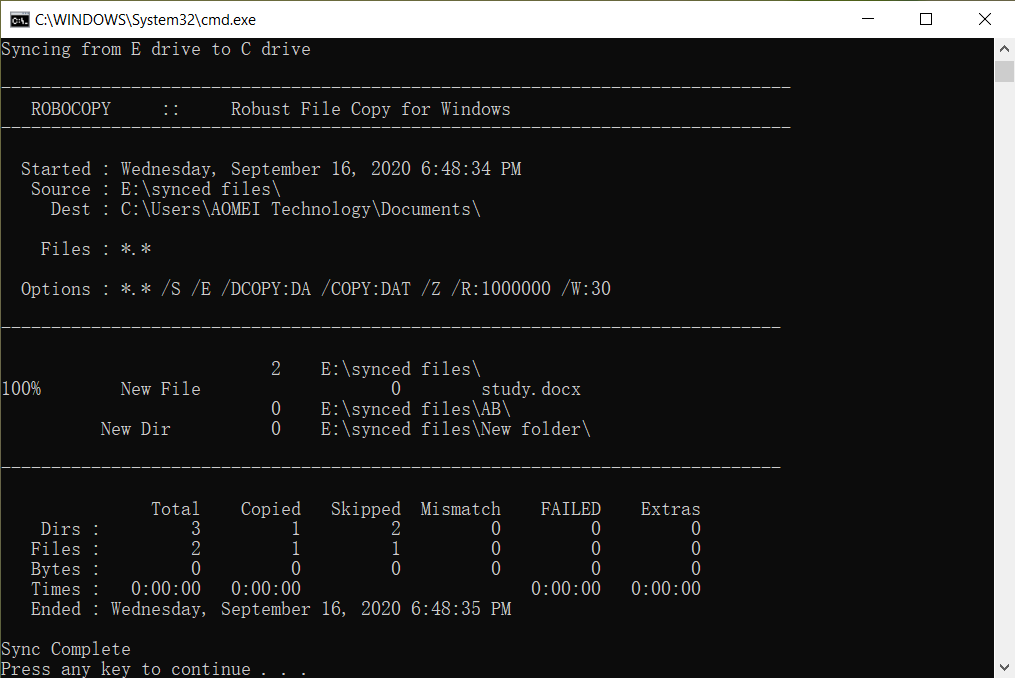Click the C:\WINDOWS\System32\cmd.exe title text

click(145, 19)
